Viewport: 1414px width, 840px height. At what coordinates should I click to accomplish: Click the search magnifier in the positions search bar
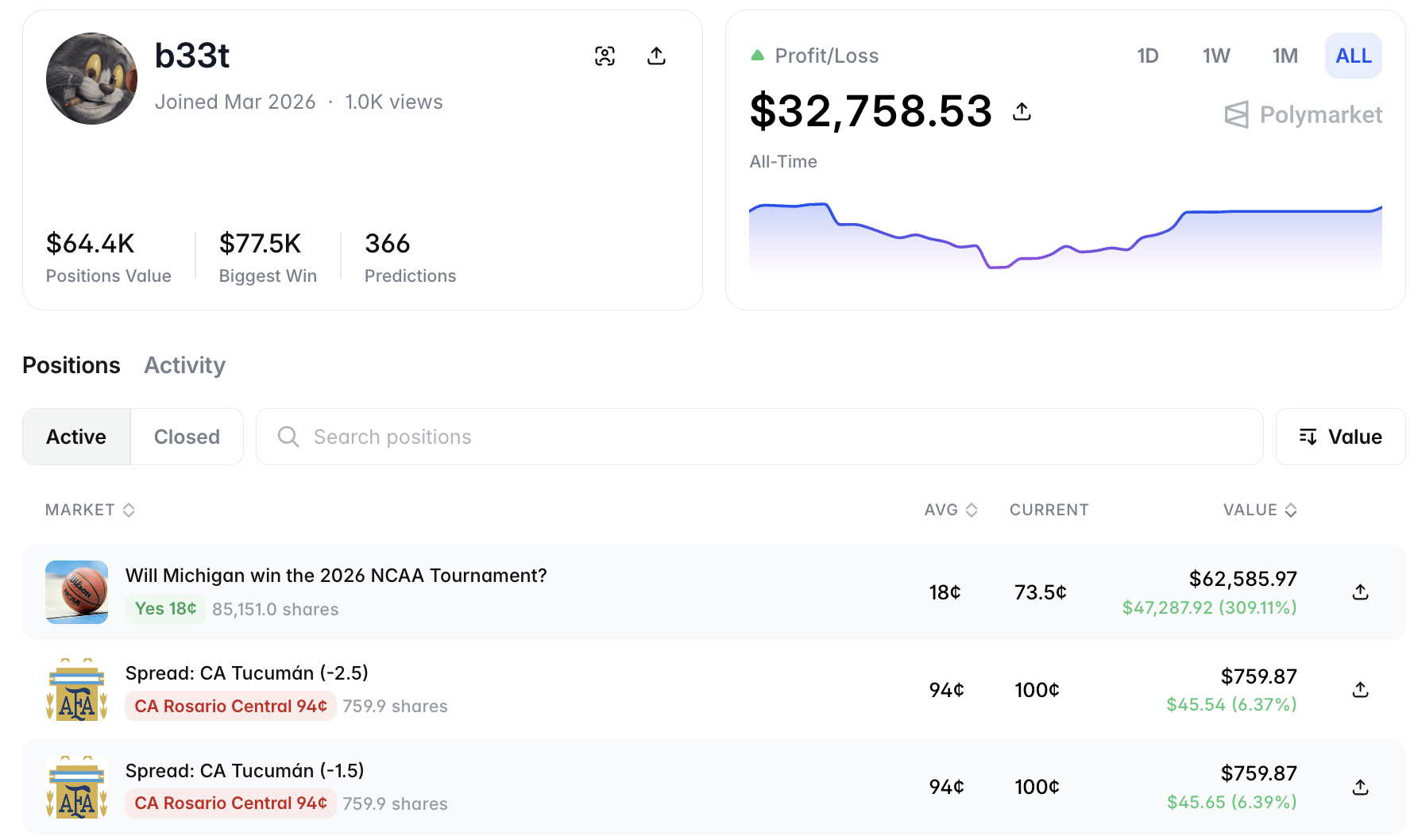pyautogui.click(x=288, y=437)
